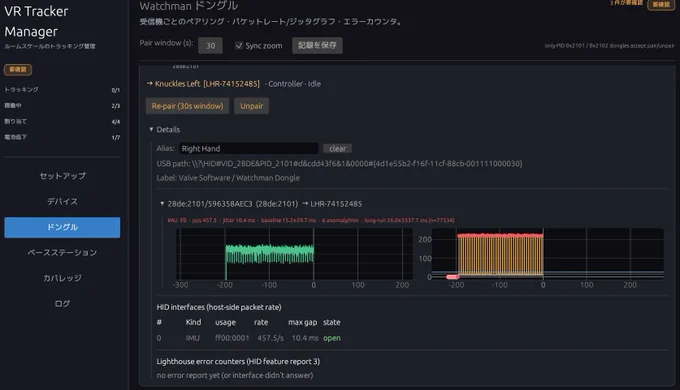Screen dimensions: 680x390
Task: Collapse the Details disclosure triangle
Action: [151, 129]
